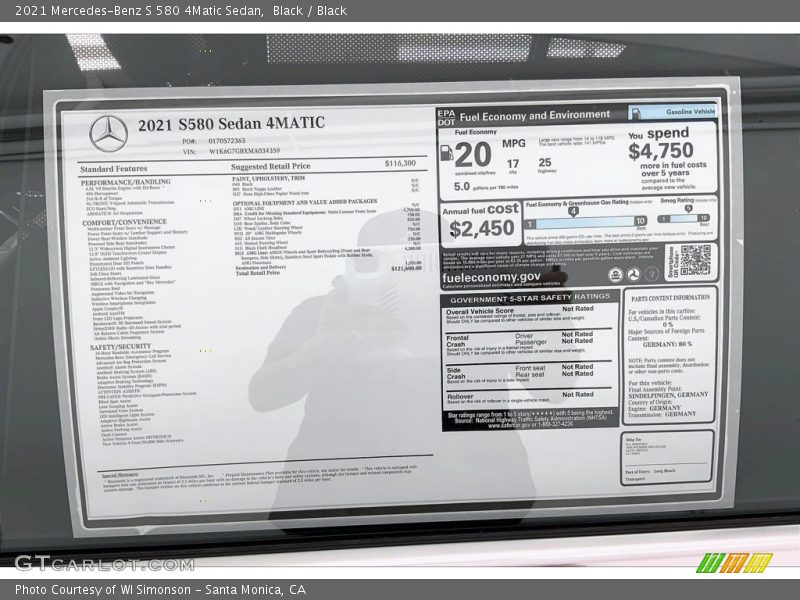Click the 2021 S580 Sedan 4MATIC title
Image resolution: width=800 pixels, height=600 pixels.
pyautogui.click(x=231, y=124)
